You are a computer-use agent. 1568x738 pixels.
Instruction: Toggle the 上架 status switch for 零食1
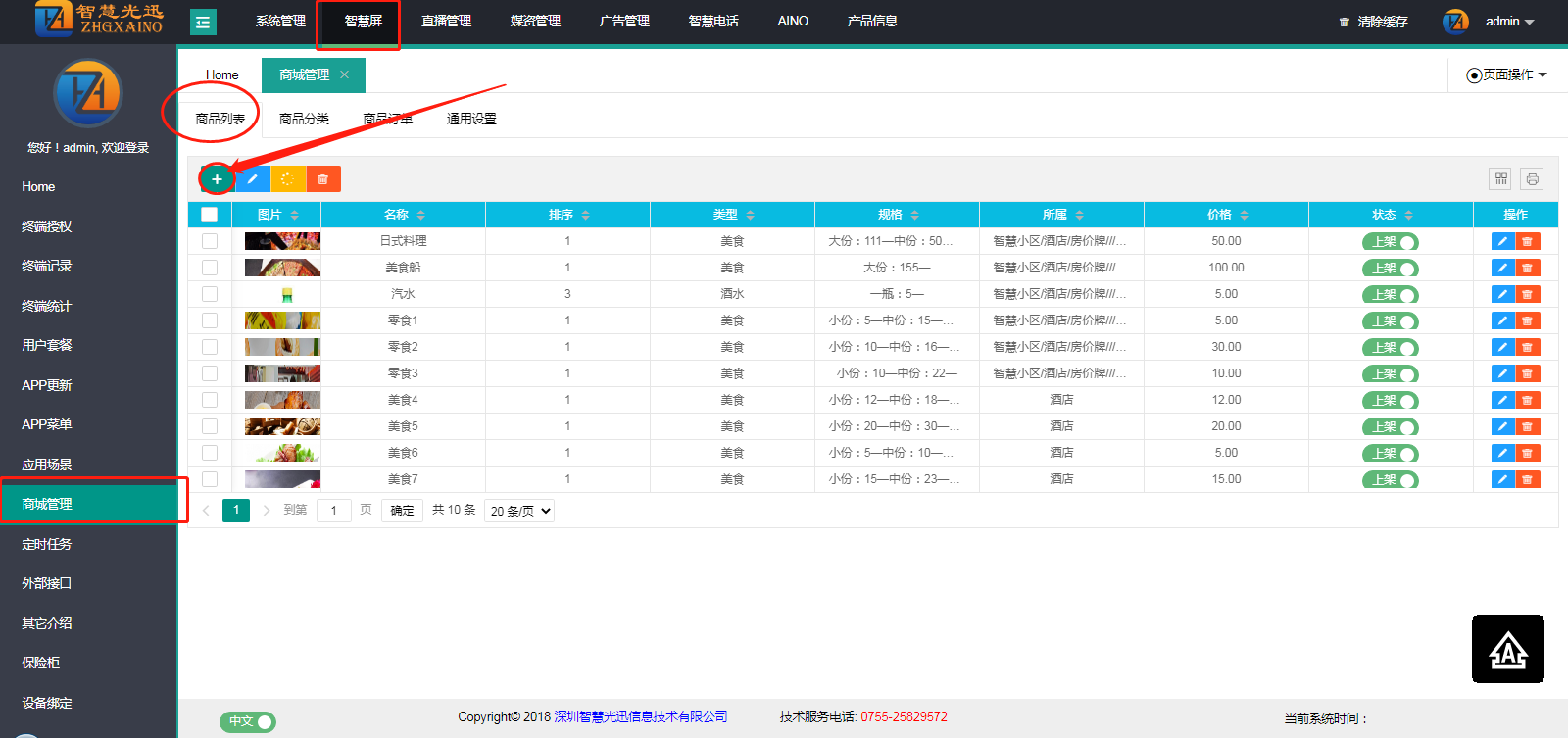(1390, 321)
